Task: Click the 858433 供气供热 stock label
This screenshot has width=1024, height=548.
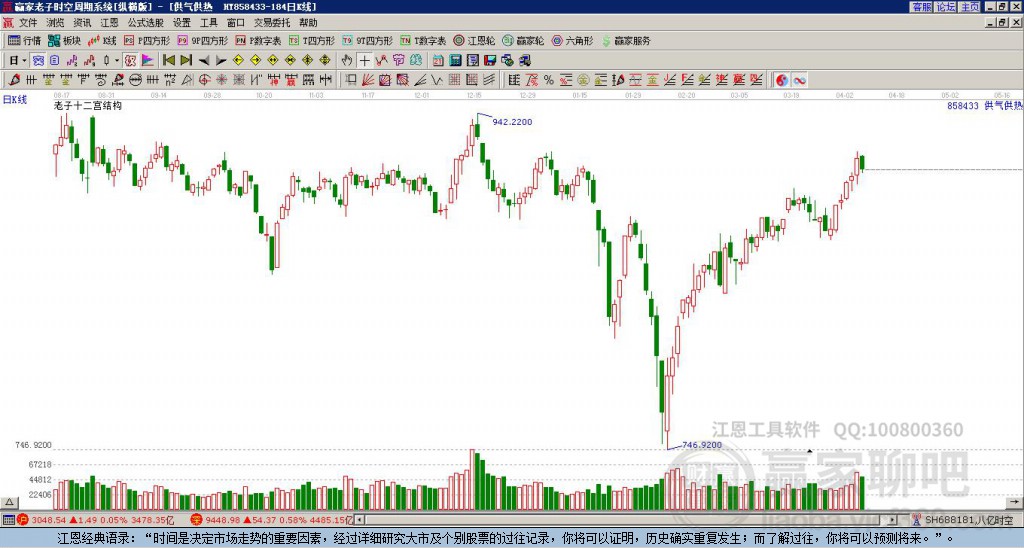Action: click(x=985, y=105)
